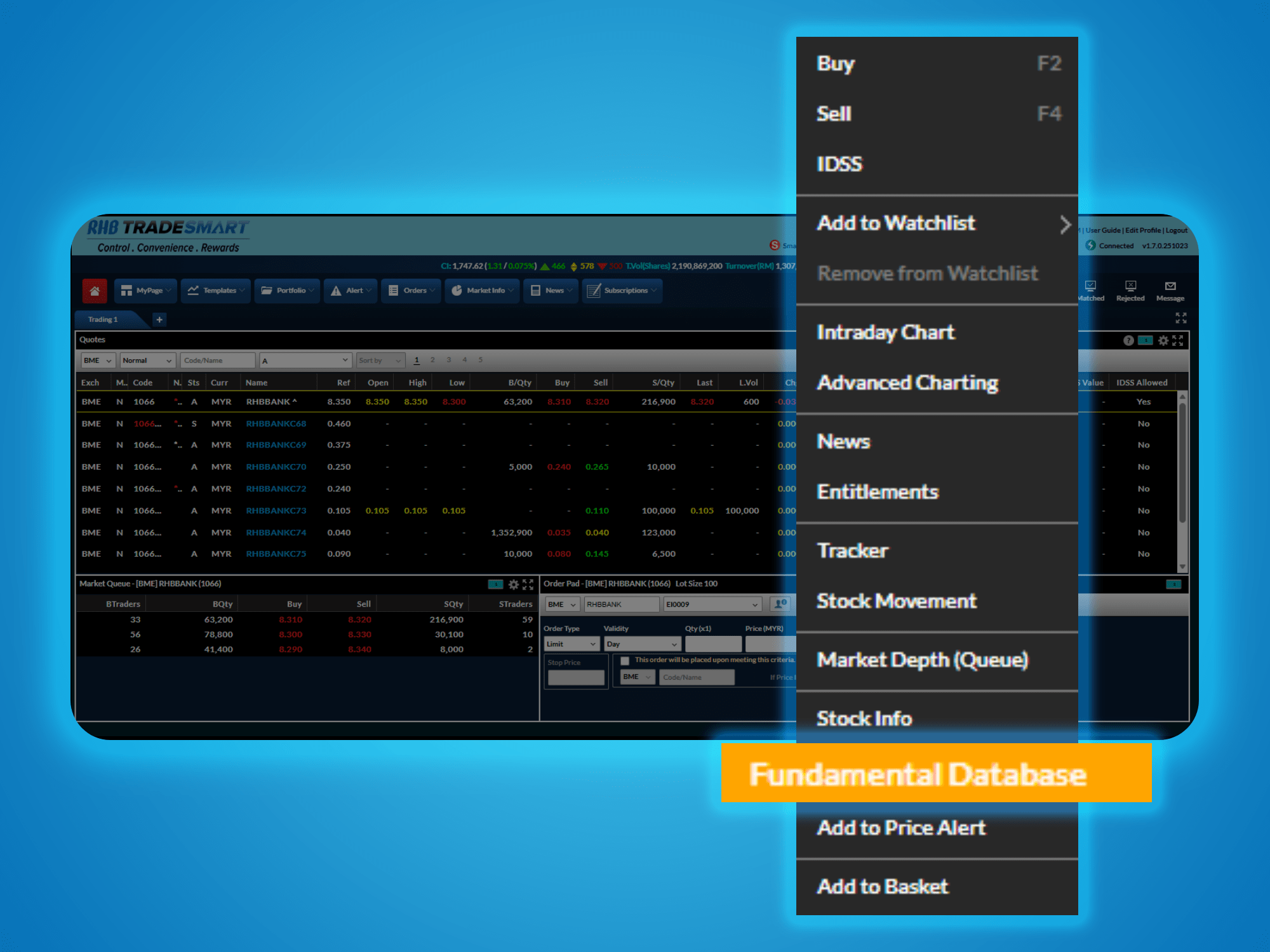Choose News in the context menu

[937, 442]
